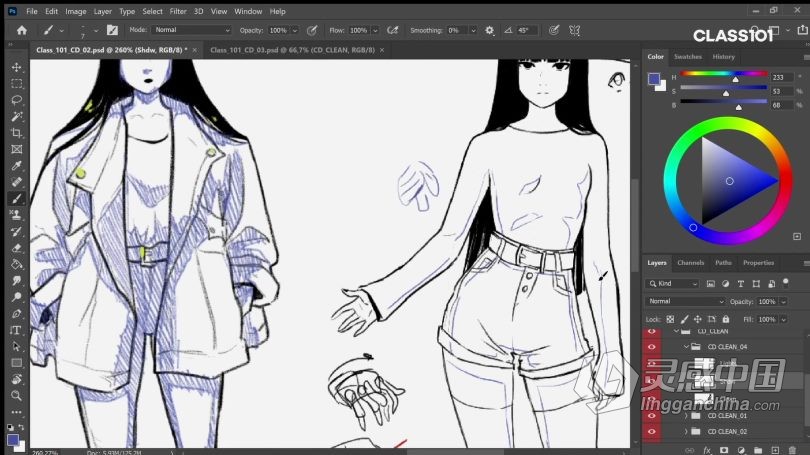Switch to the Swatches tab
The height and width of the screenshot is (455, 810).
tap(688, 57)
